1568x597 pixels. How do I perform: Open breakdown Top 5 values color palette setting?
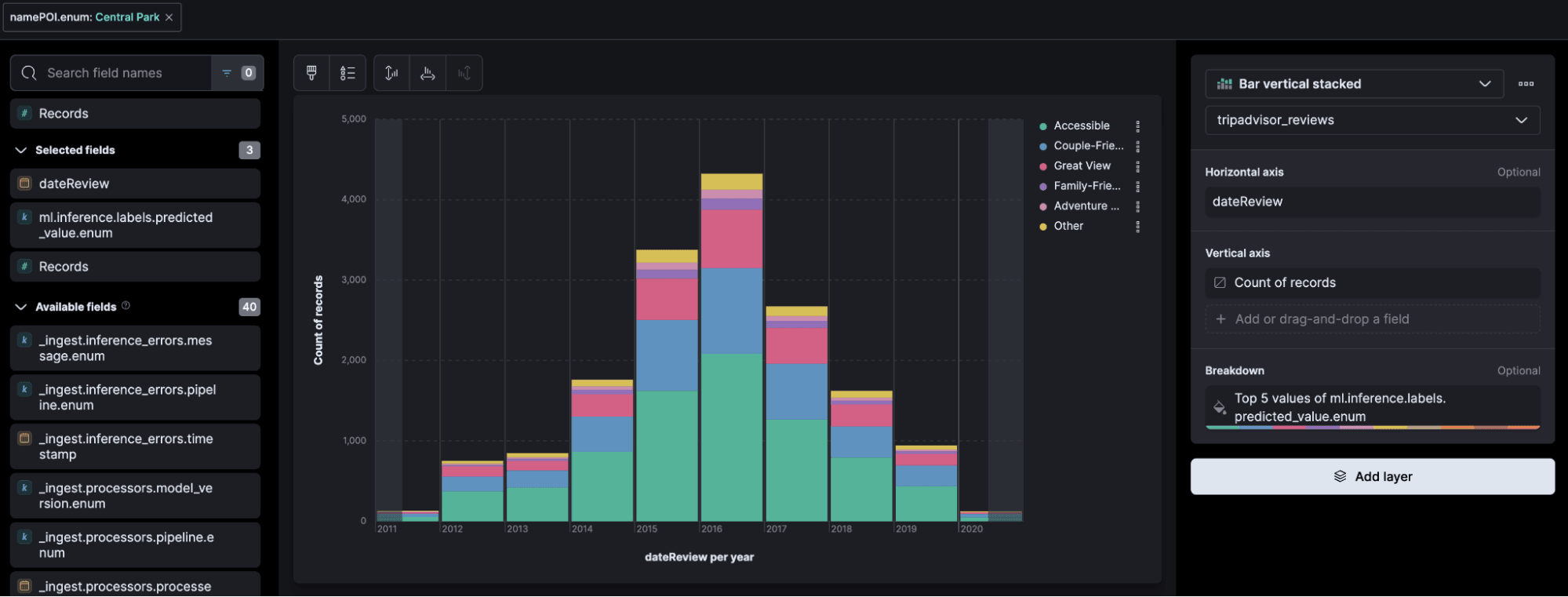[x=1220, y=407]
